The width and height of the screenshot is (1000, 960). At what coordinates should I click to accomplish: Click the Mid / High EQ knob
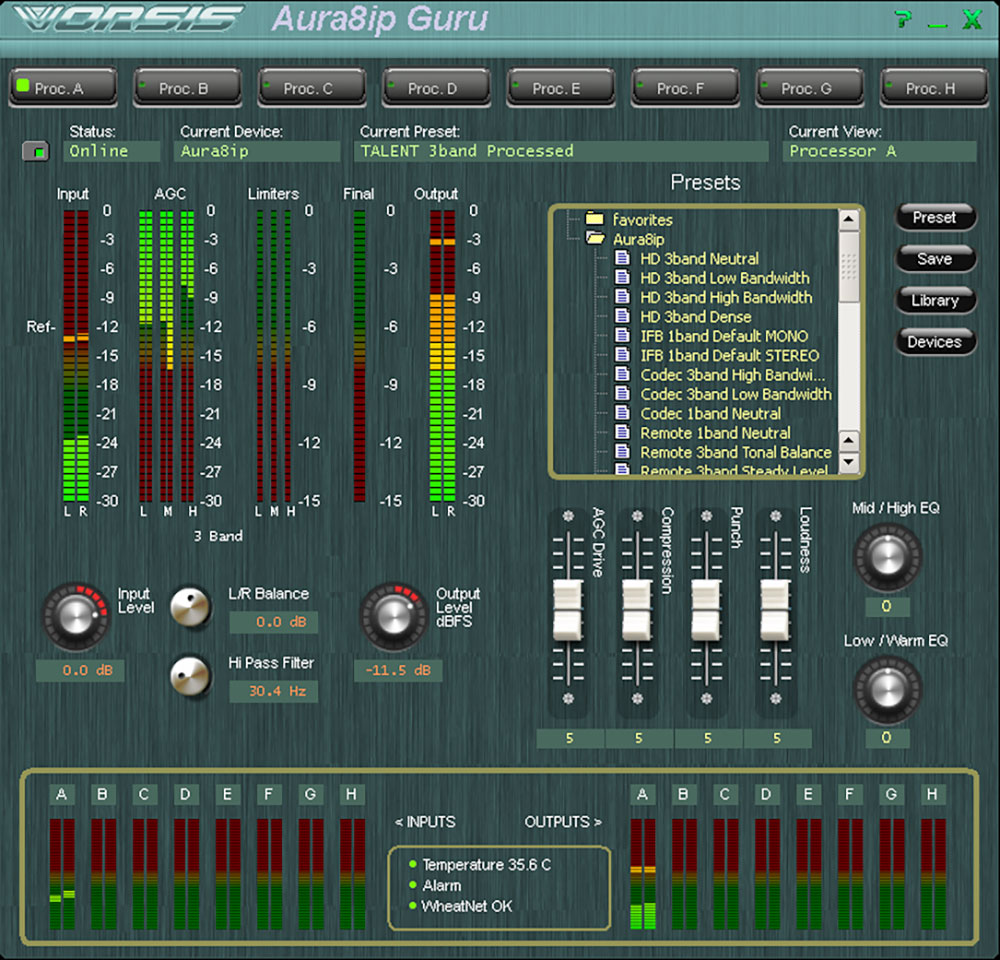tap(887, 558)
